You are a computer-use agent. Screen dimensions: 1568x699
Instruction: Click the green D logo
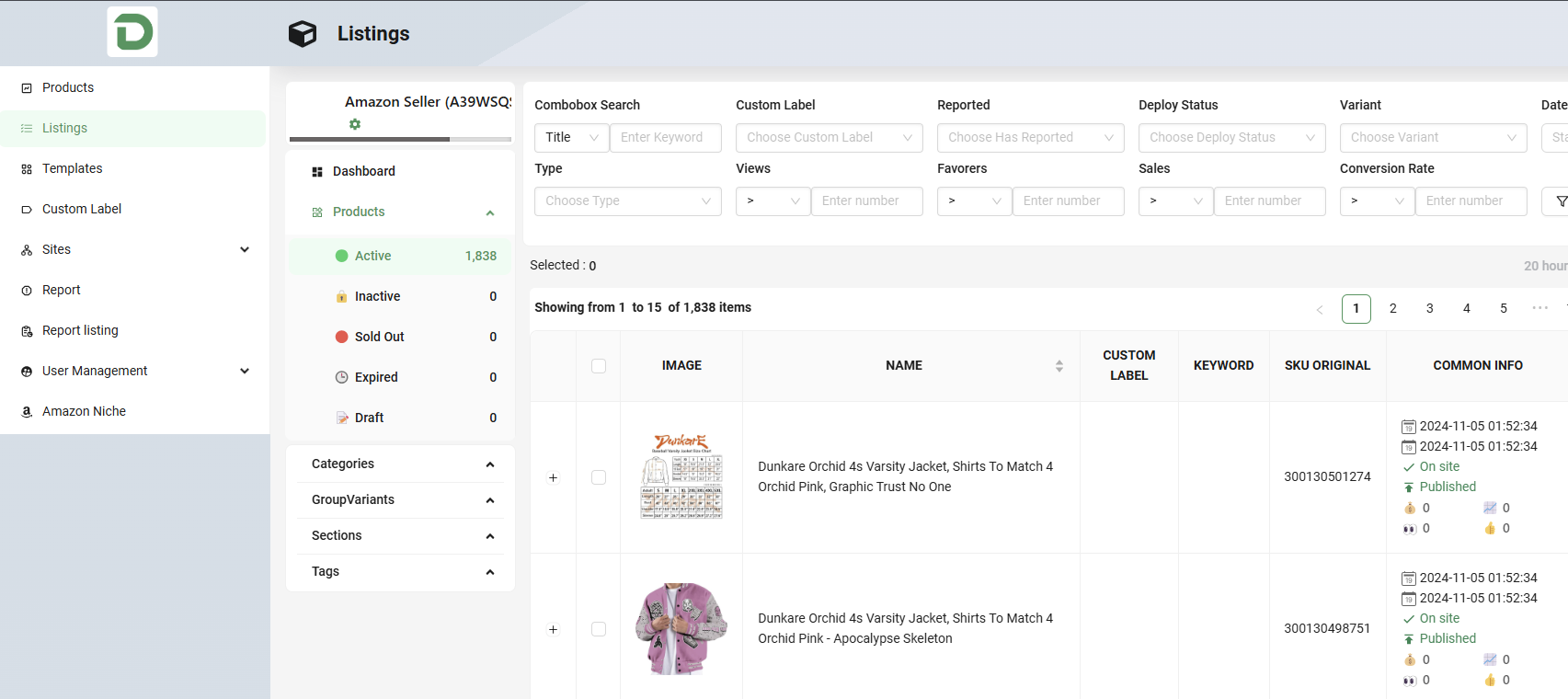132,32
